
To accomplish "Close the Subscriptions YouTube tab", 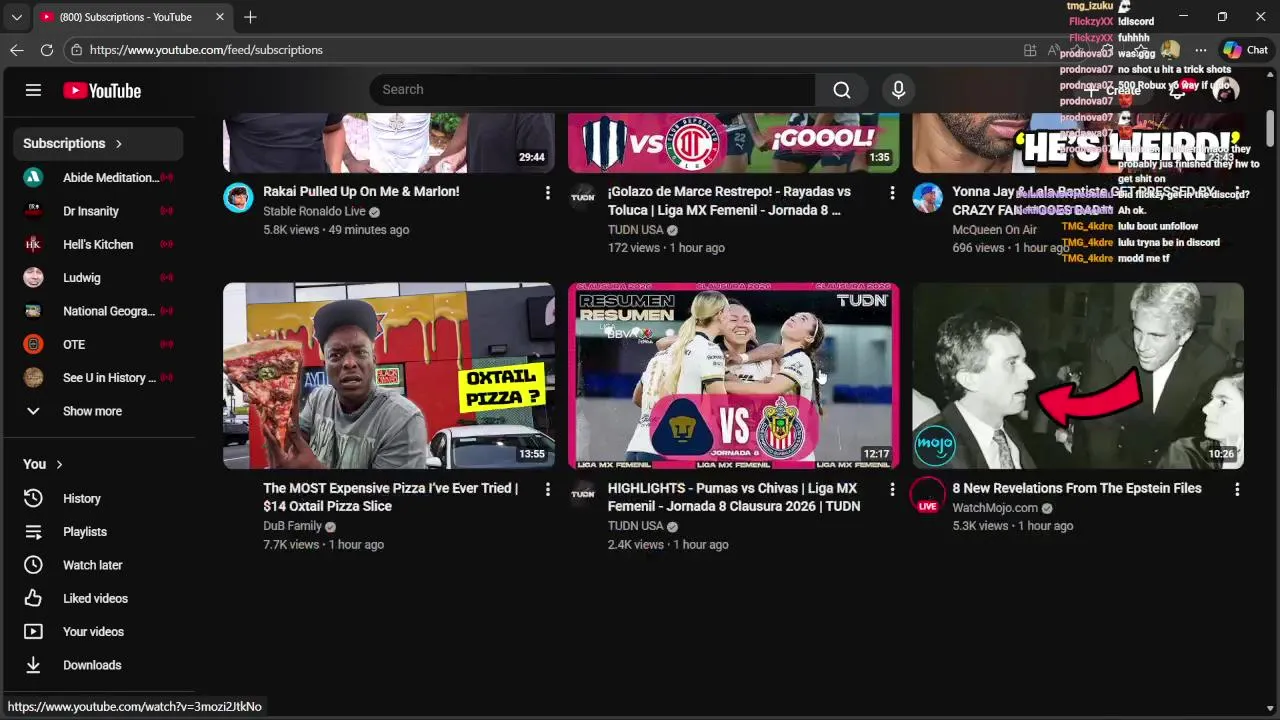I will click(220, 17).
